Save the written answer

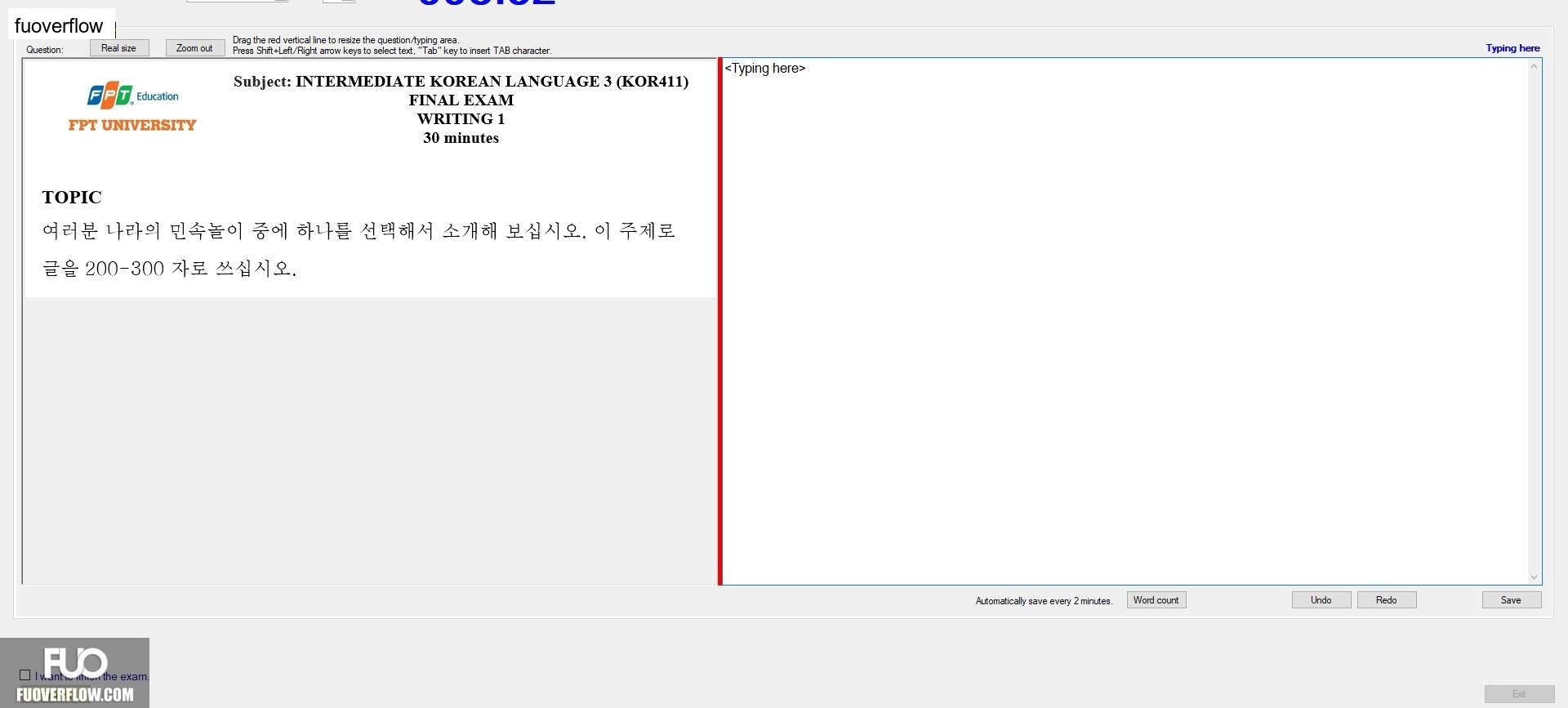click(x=1512, y=600)
